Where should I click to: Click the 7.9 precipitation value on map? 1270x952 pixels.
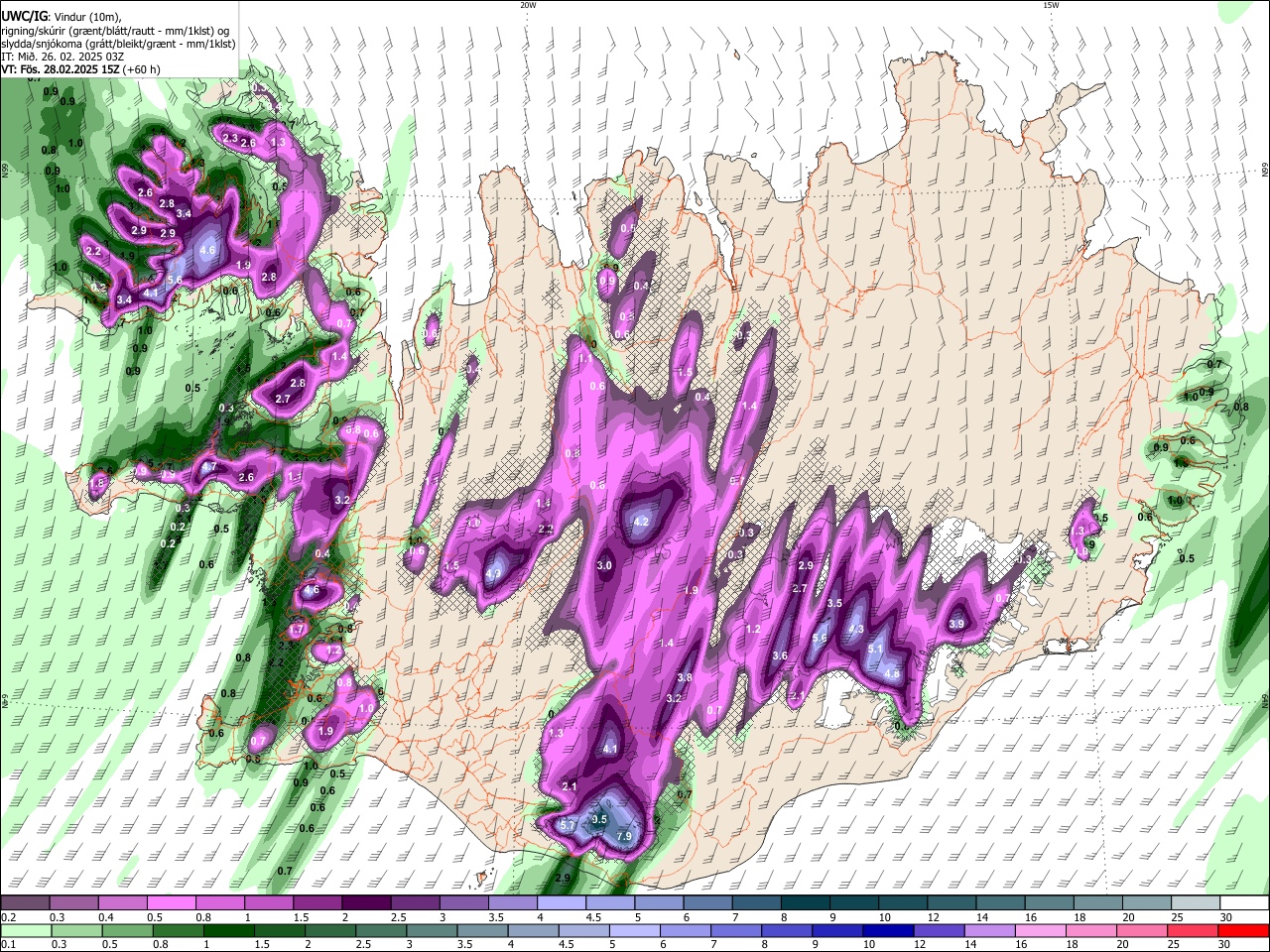pyautogui.click(x=624, y=837)
